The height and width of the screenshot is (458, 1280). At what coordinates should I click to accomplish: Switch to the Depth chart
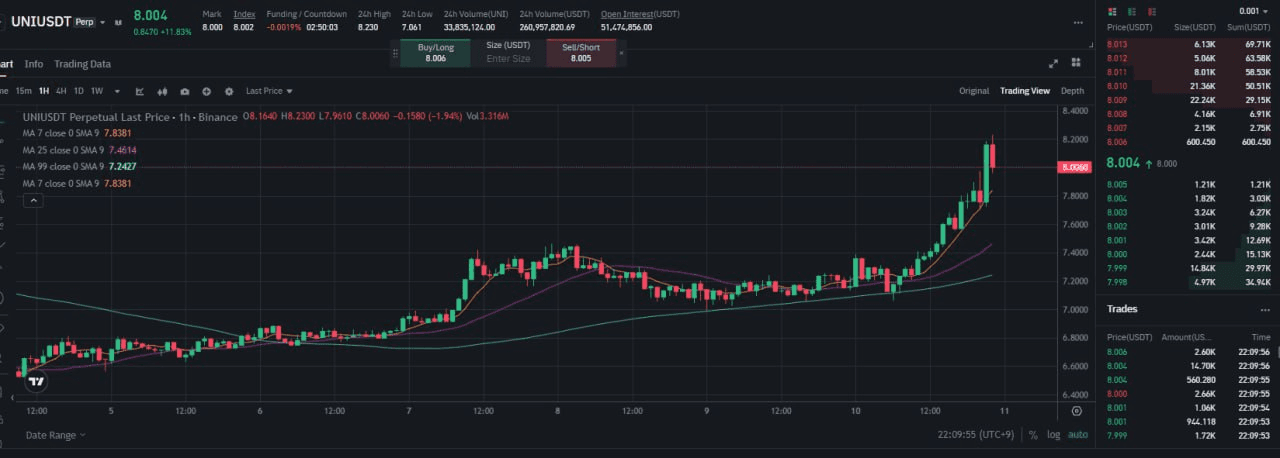pos(1072,91)
